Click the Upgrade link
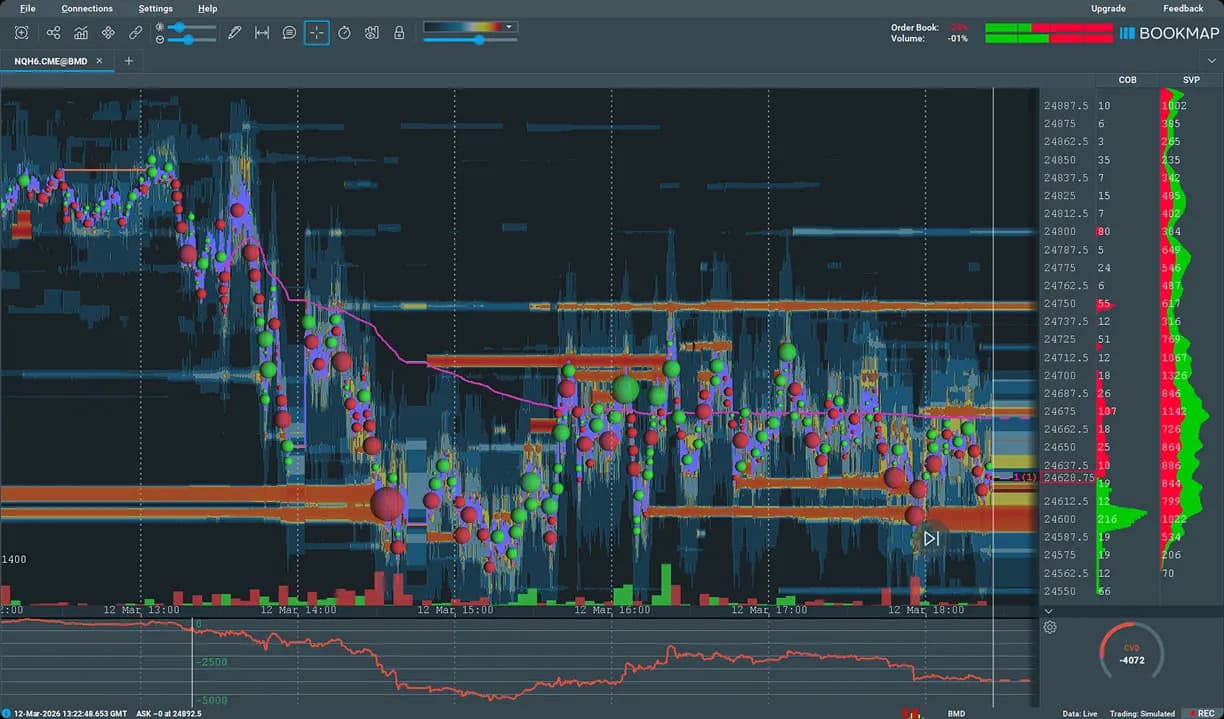 (x=1110, y=8)
